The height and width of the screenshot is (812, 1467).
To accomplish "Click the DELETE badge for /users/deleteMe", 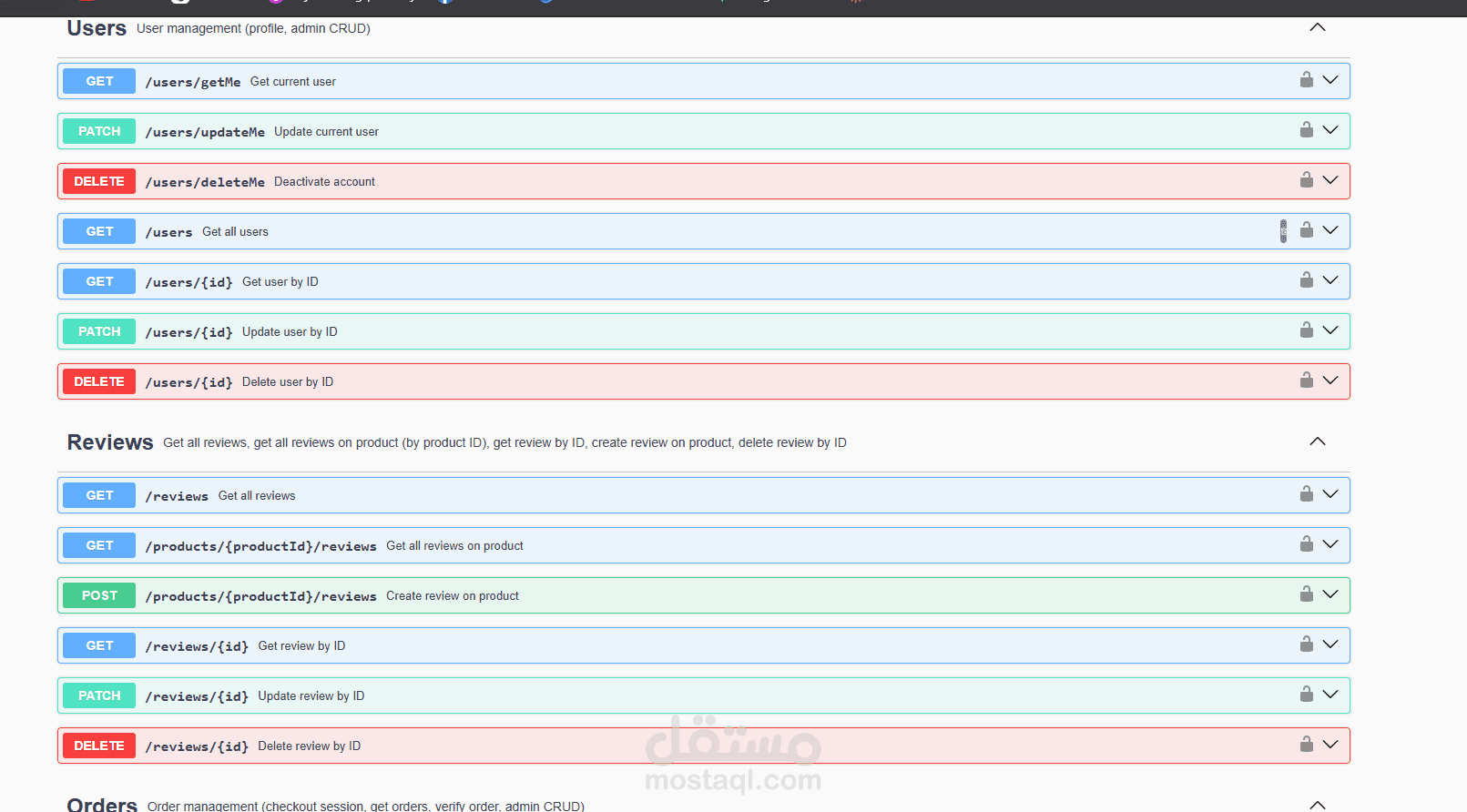I will click(x=99, y=181).
